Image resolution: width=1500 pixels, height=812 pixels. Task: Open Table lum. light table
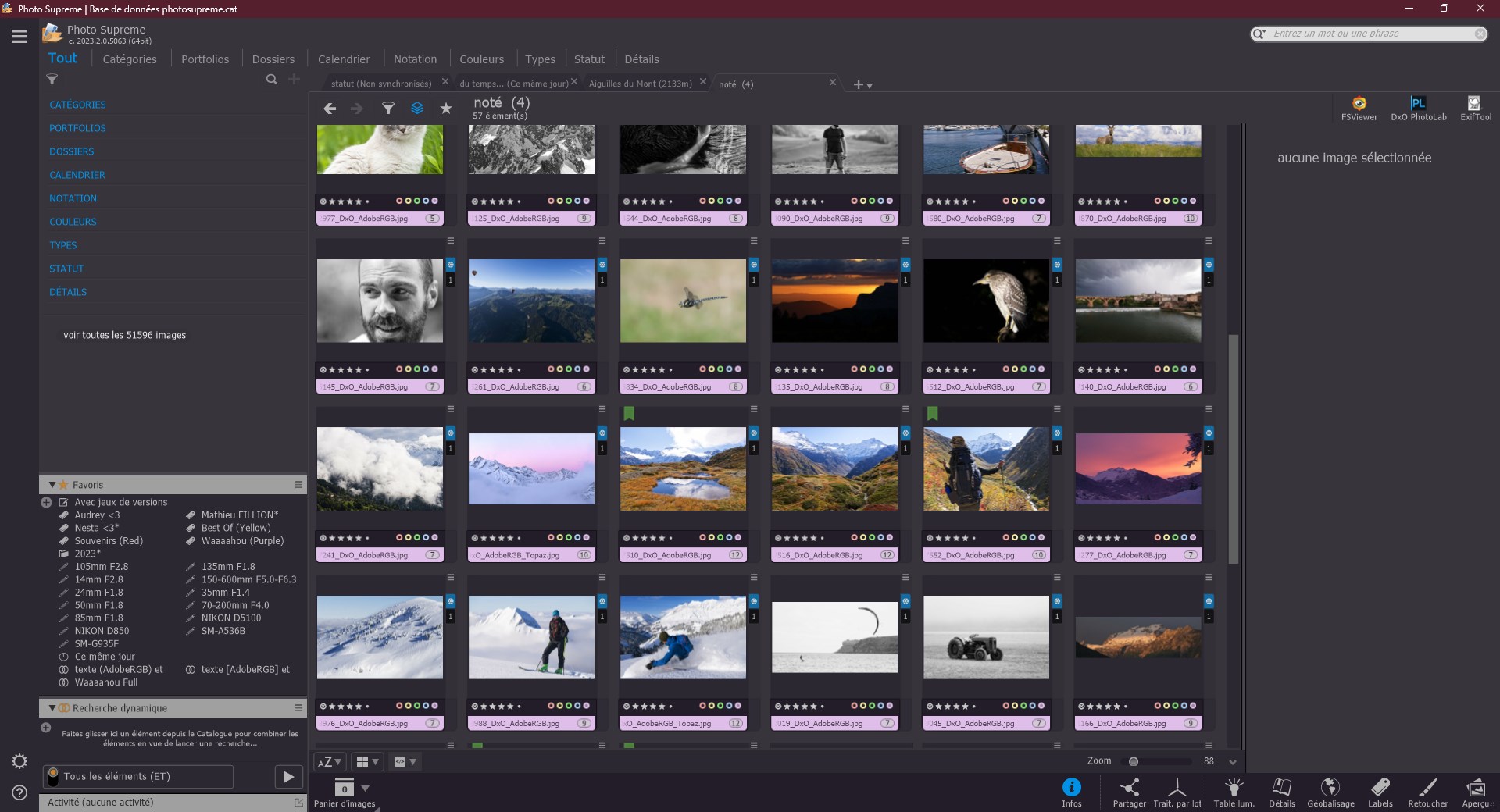pyautogui.click(x=1234, y=792)
